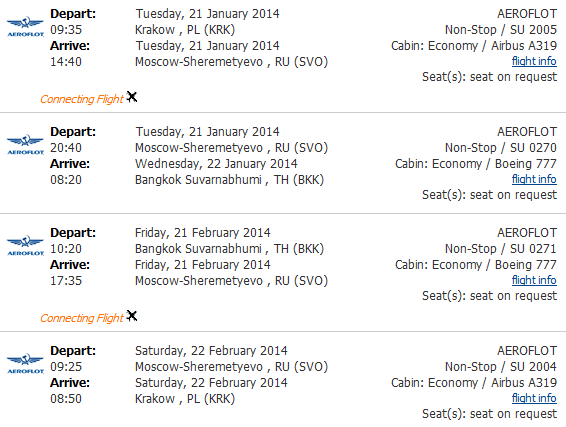Click the Aeroflot logo for flight SU 2005
The height and width of the screenshot is (427, 566).
click(25, 26)
